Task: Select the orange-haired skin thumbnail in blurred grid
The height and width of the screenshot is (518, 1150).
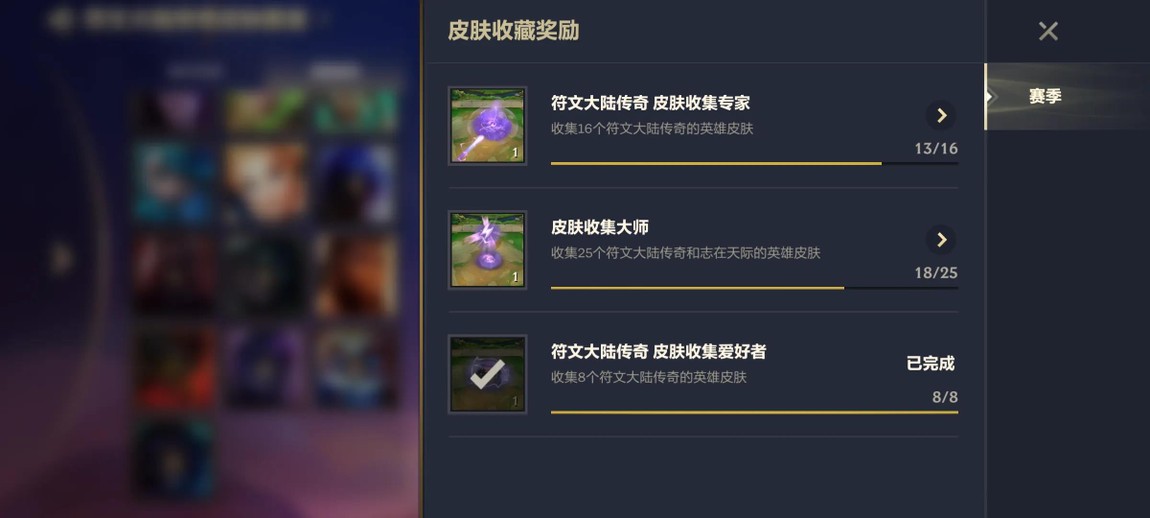Action: 265,183
